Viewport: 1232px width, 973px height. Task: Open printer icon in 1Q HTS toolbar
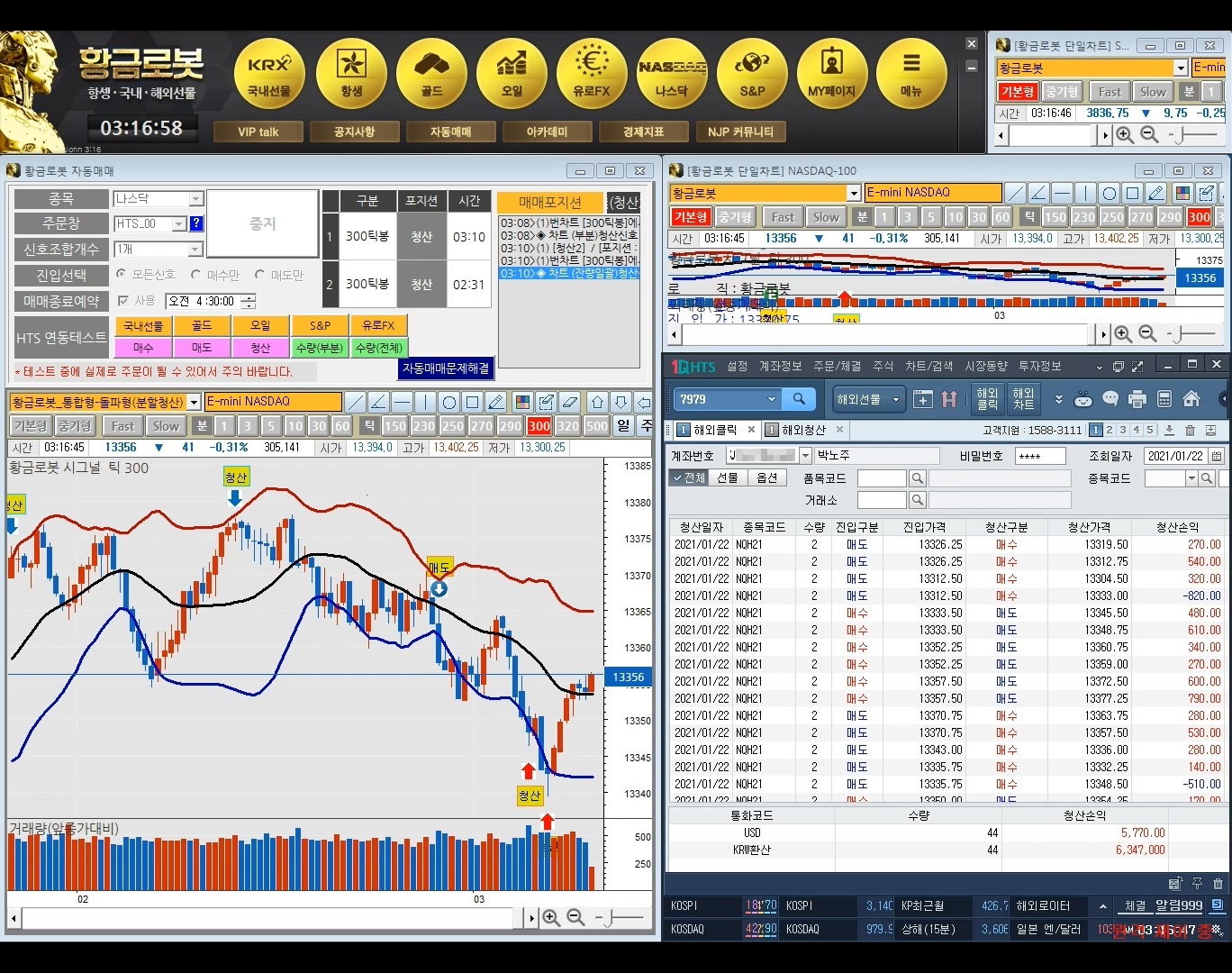pos(1137,399)
